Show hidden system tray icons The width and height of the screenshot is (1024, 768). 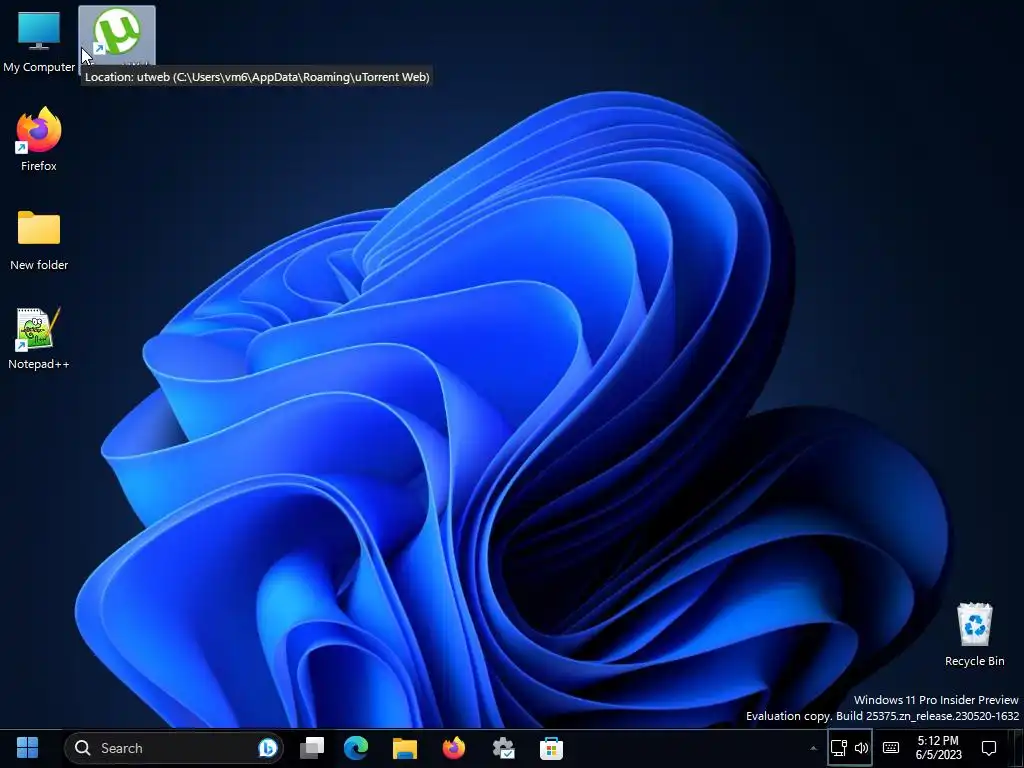[813, 748]
